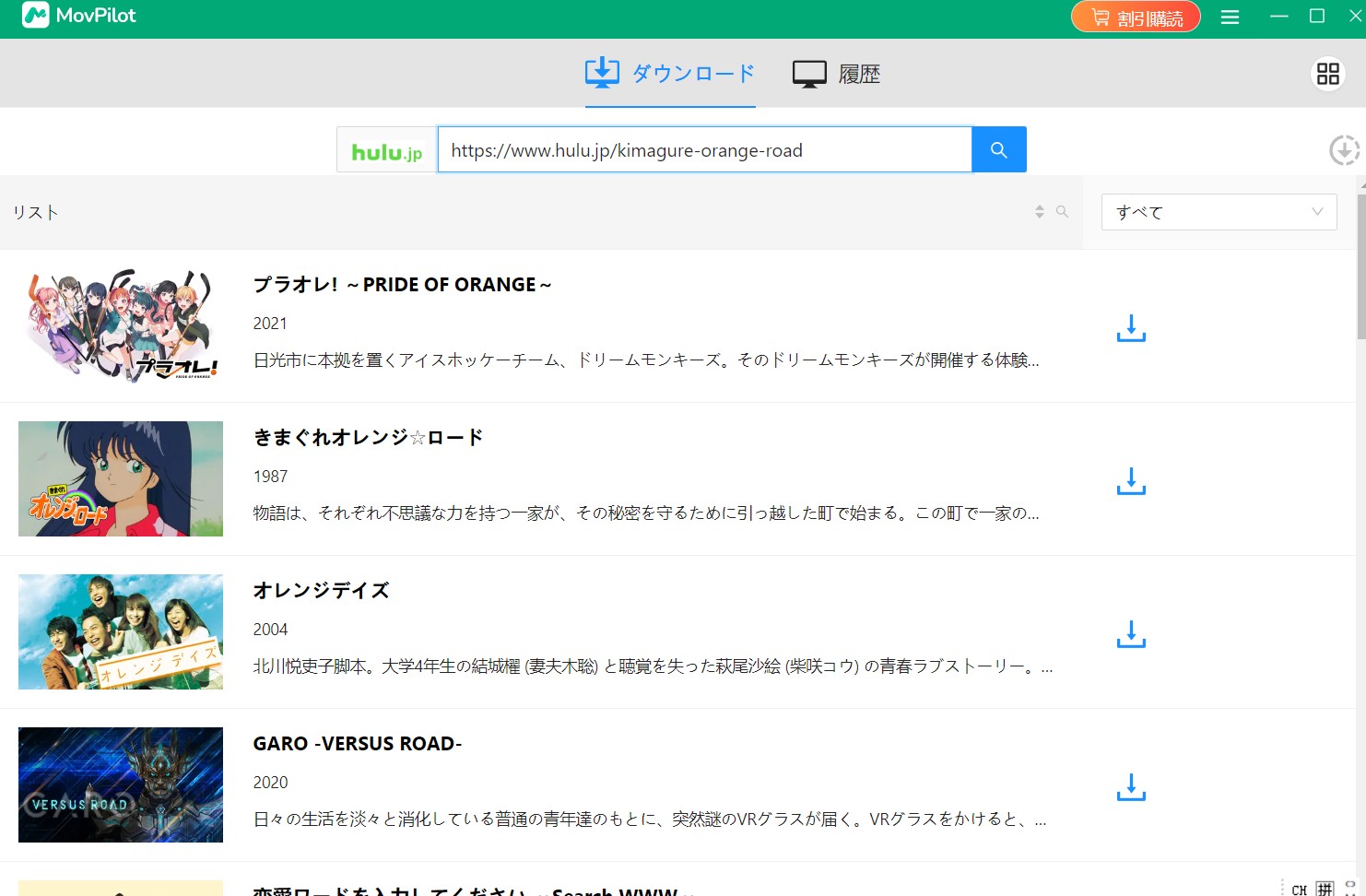Click year 2004 under オレンジデイズ
Image resolution: width=1366 pixels, height=896 pixels.
pos(270,630)
